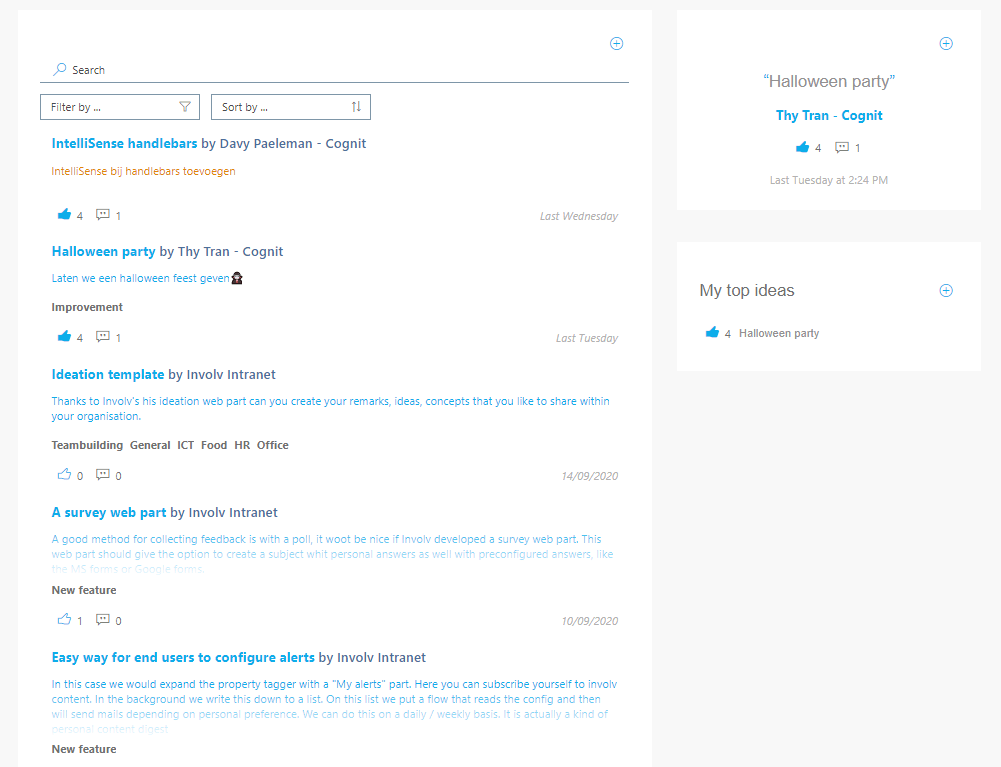Open comments on survey web part idea
The height and width of the screenshot is (767, 1001).
point(102,620)
